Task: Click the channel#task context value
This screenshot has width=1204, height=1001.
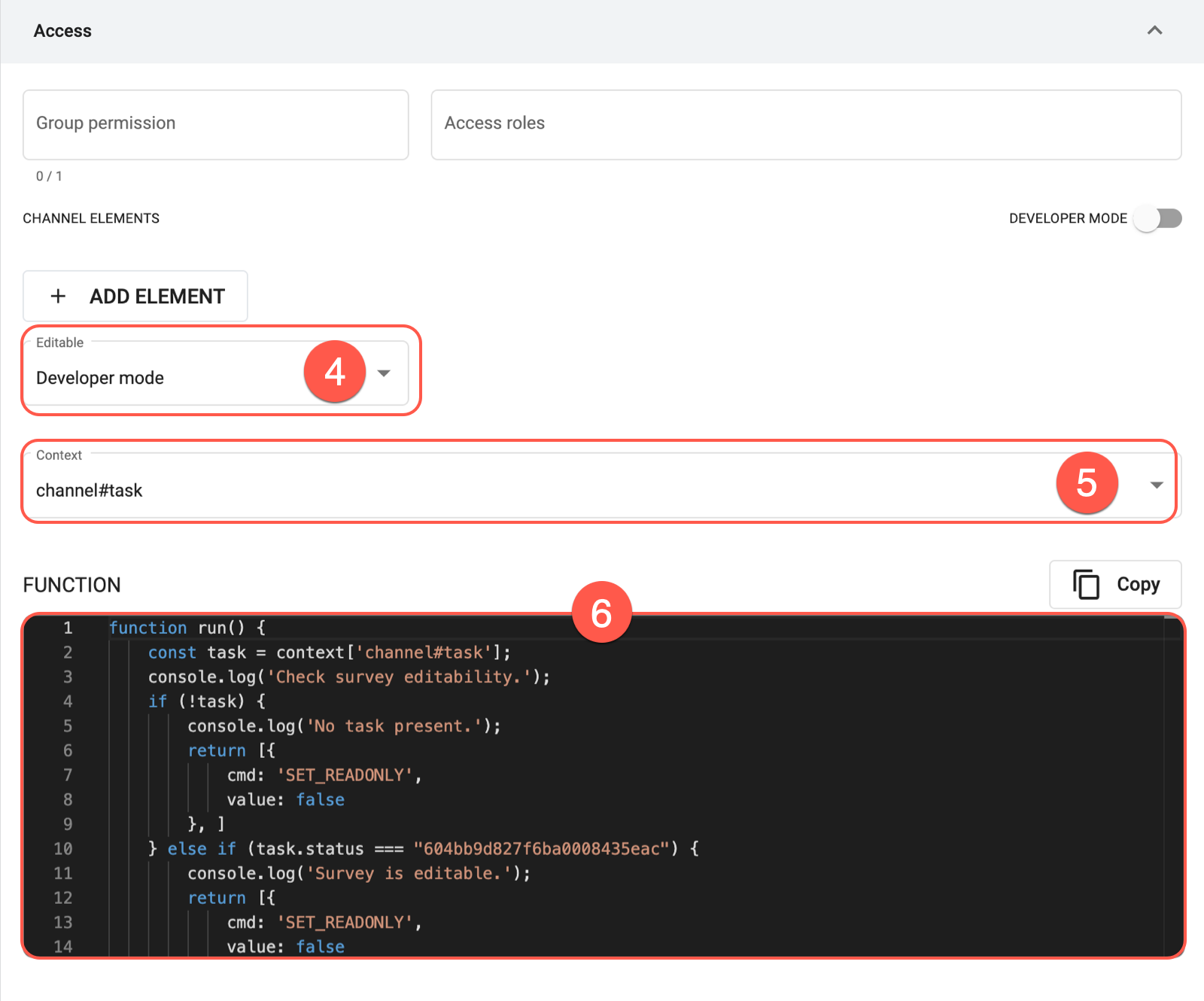Action: point(90,491)
